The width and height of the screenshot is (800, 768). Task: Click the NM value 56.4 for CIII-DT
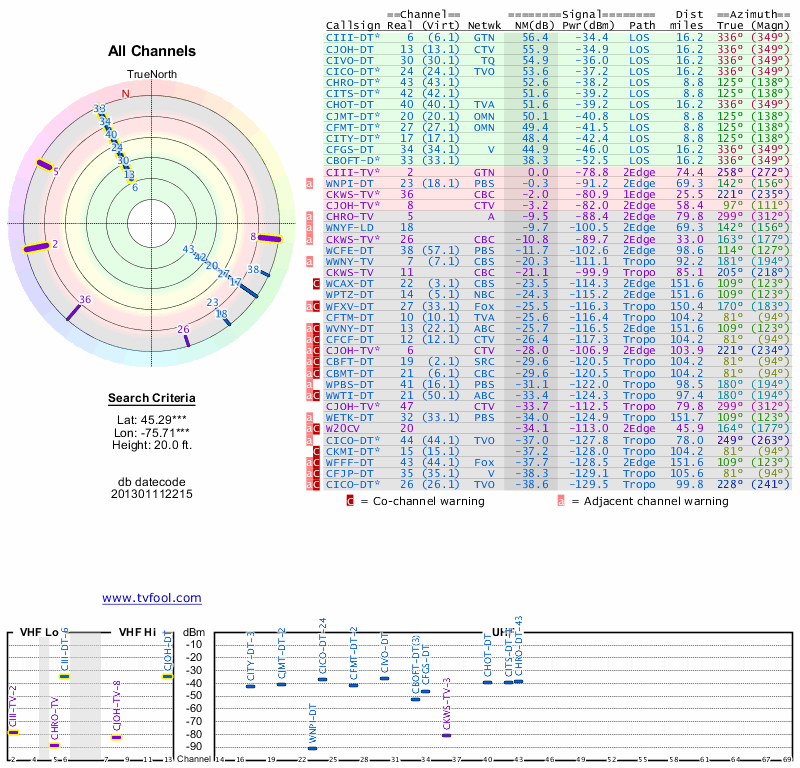(535, 38)
